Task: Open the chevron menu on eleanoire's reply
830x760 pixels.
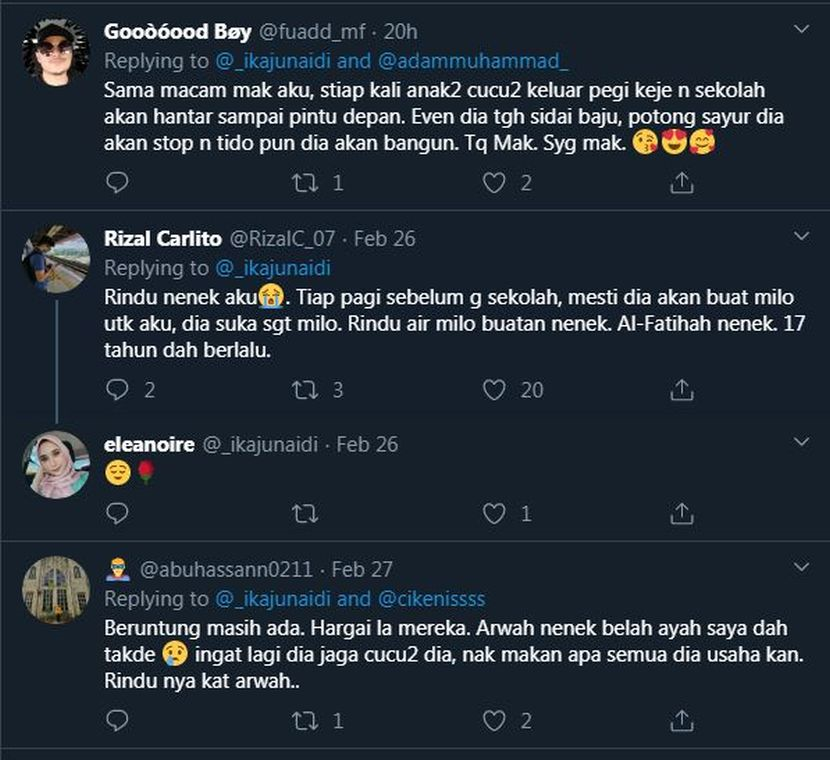Action: 801,442
